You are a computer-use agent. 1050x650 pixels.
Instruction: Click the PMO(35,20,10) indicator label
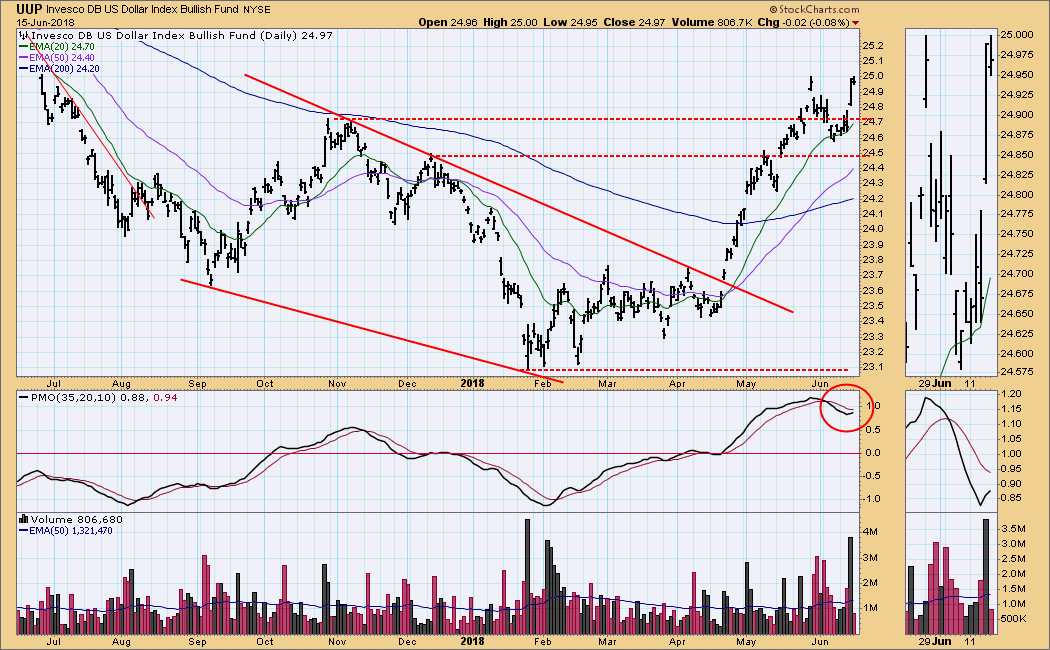click(x=74, y=397)
